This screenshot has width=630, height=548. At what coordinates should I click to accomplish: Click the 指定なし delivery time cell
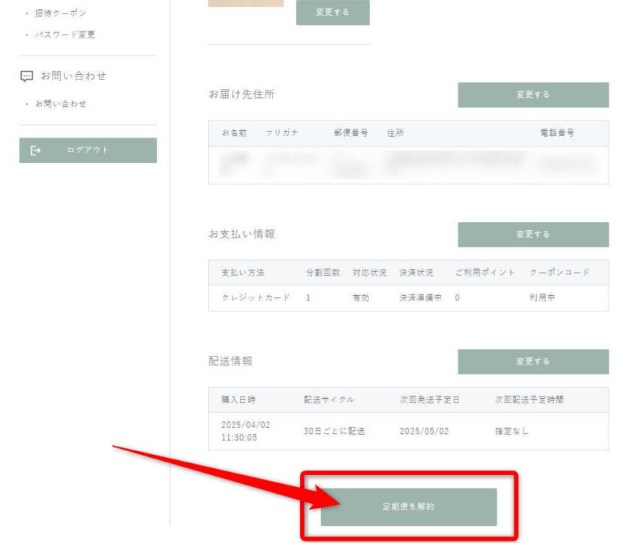511,431
